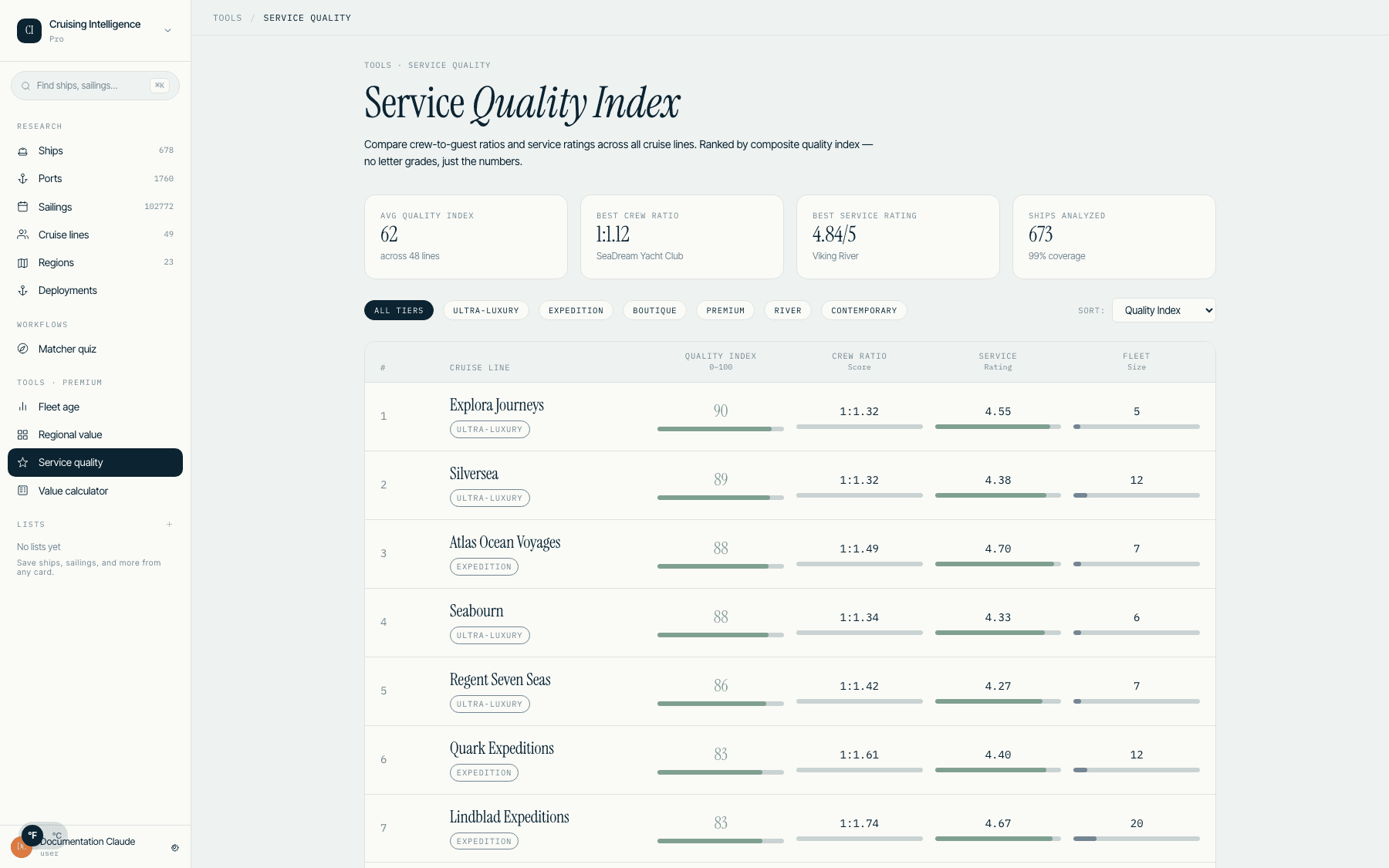Select the °F temperature unit
The image size is (1389, 868).
tap(32, 835)
